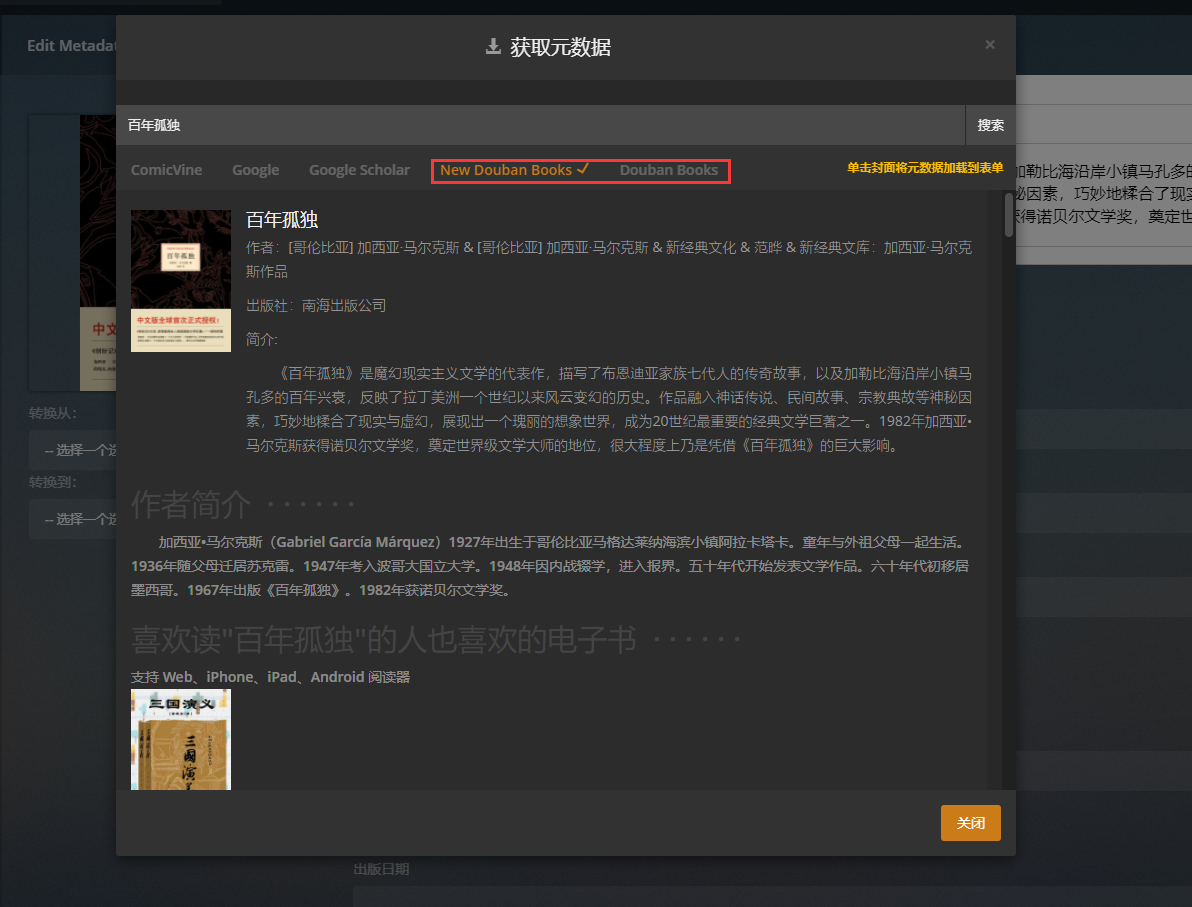This screenshot has width=1192, height=907.
Task: Toggle the plain Google metadata source
Action: 255,170
